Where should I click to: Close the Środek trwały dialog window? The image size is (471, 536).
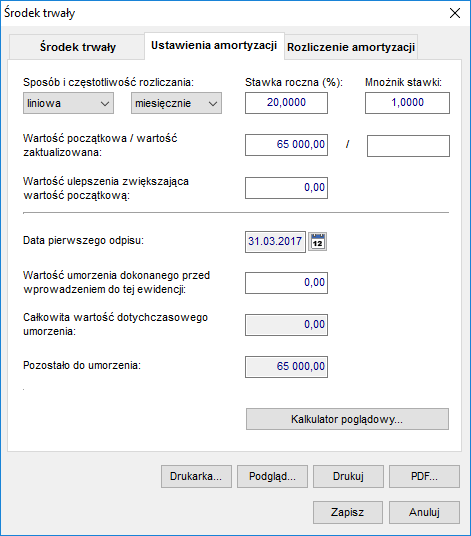pyautogui.click(x=455, y=13)
